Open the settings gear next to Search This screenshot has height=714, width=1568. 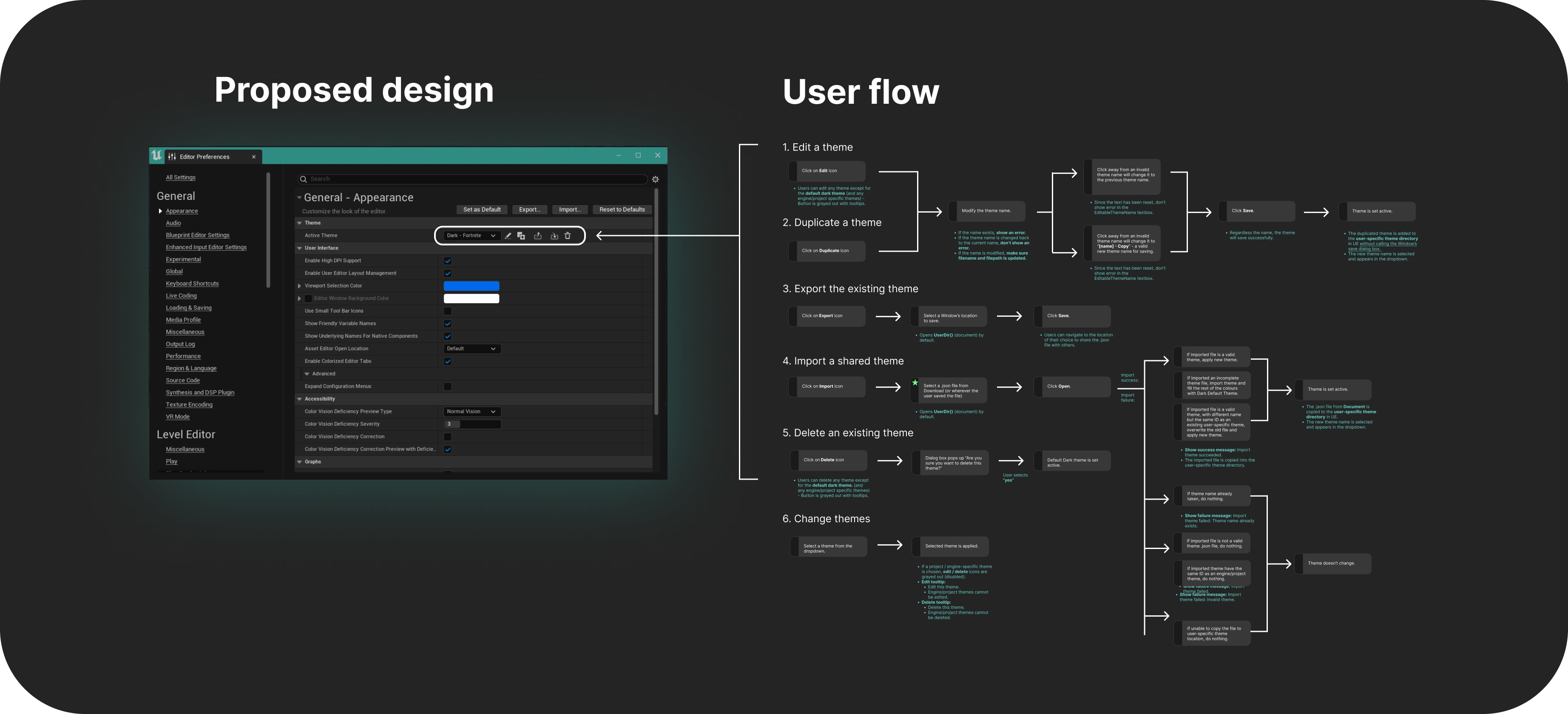[656, 179]
